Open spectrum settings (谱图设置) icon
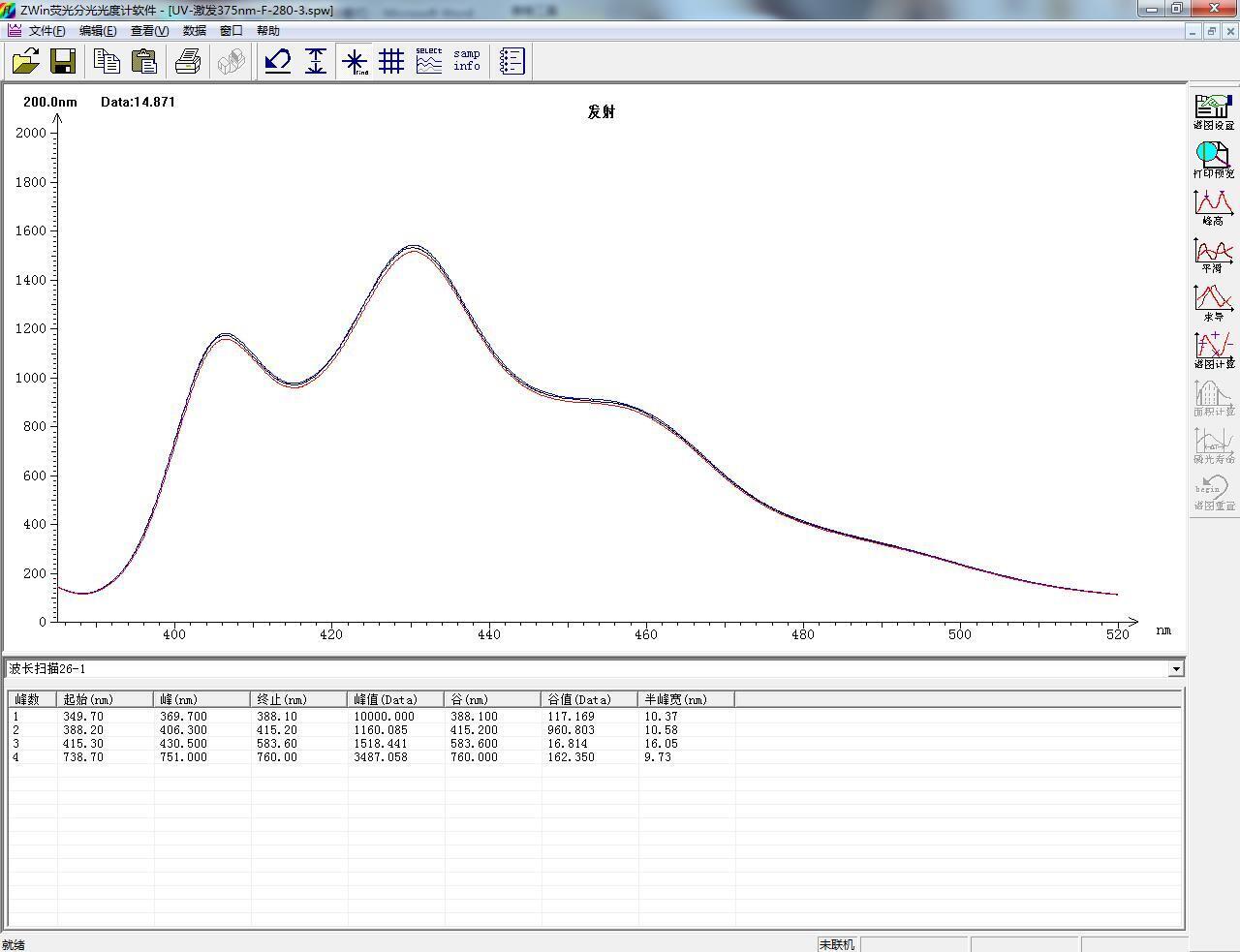Screen dimensions: 1240x952 pyautogui.click(x=1214, y=112)
